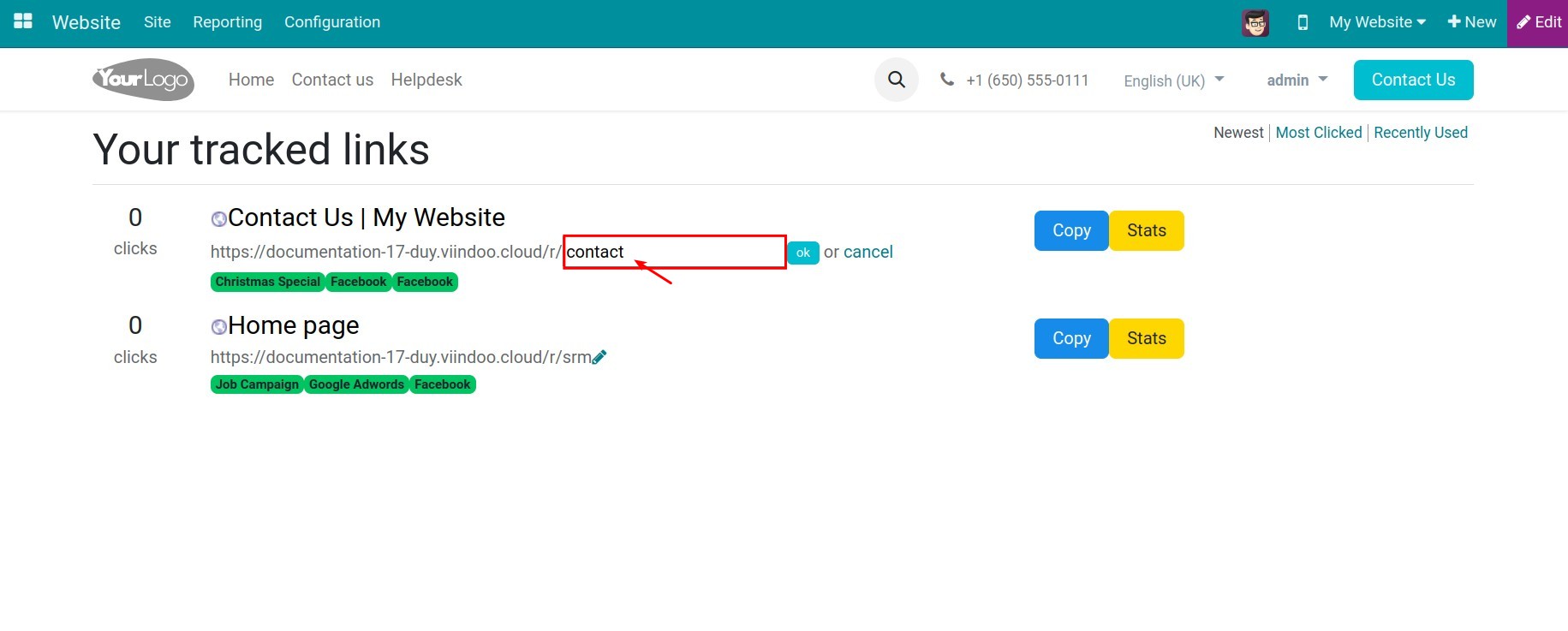This screenshot has height=631, width=1568.
Task: Click the Google Adwords tag
Action: pyautogui.click(x=356, y=384)
